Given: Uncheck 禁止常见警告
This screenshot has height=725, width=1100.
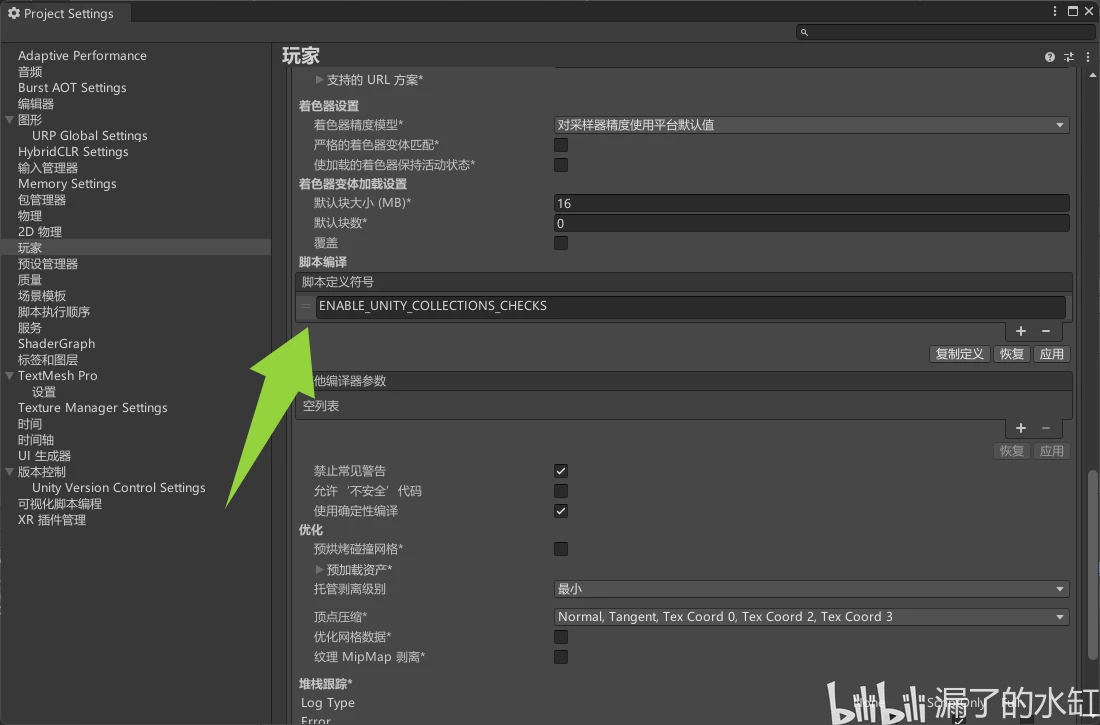Looking at the screenshot, I should [x=561, y=471].
